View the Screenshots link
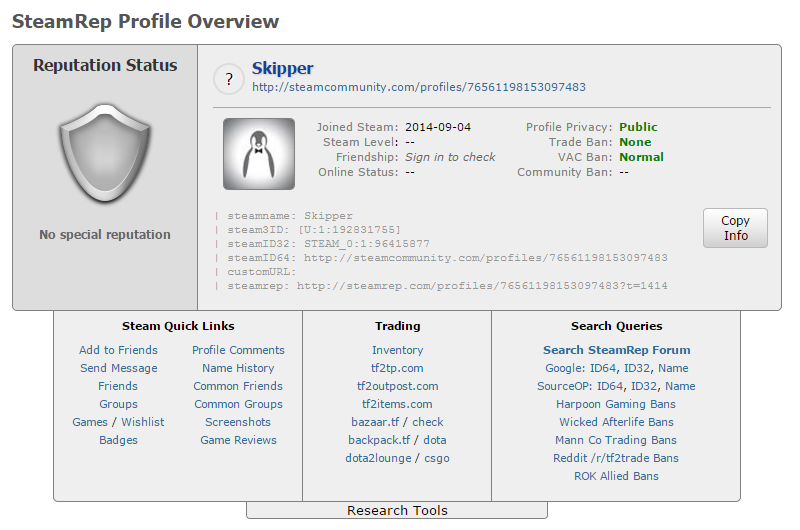This screenshot has width=800, height=530. pos(238,422)
